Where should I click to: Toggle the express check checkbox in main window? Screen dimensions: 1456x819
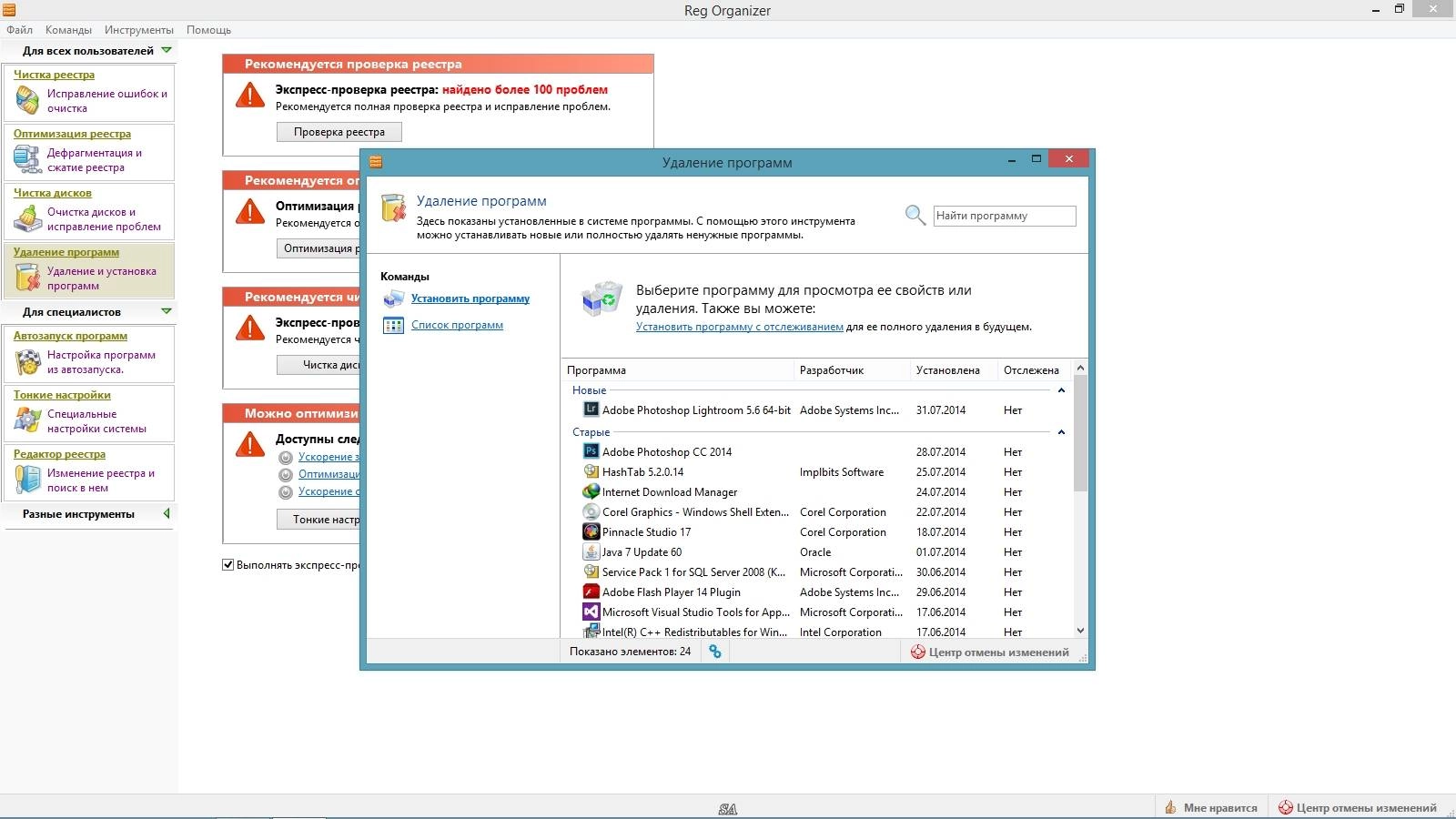point(228,564)
